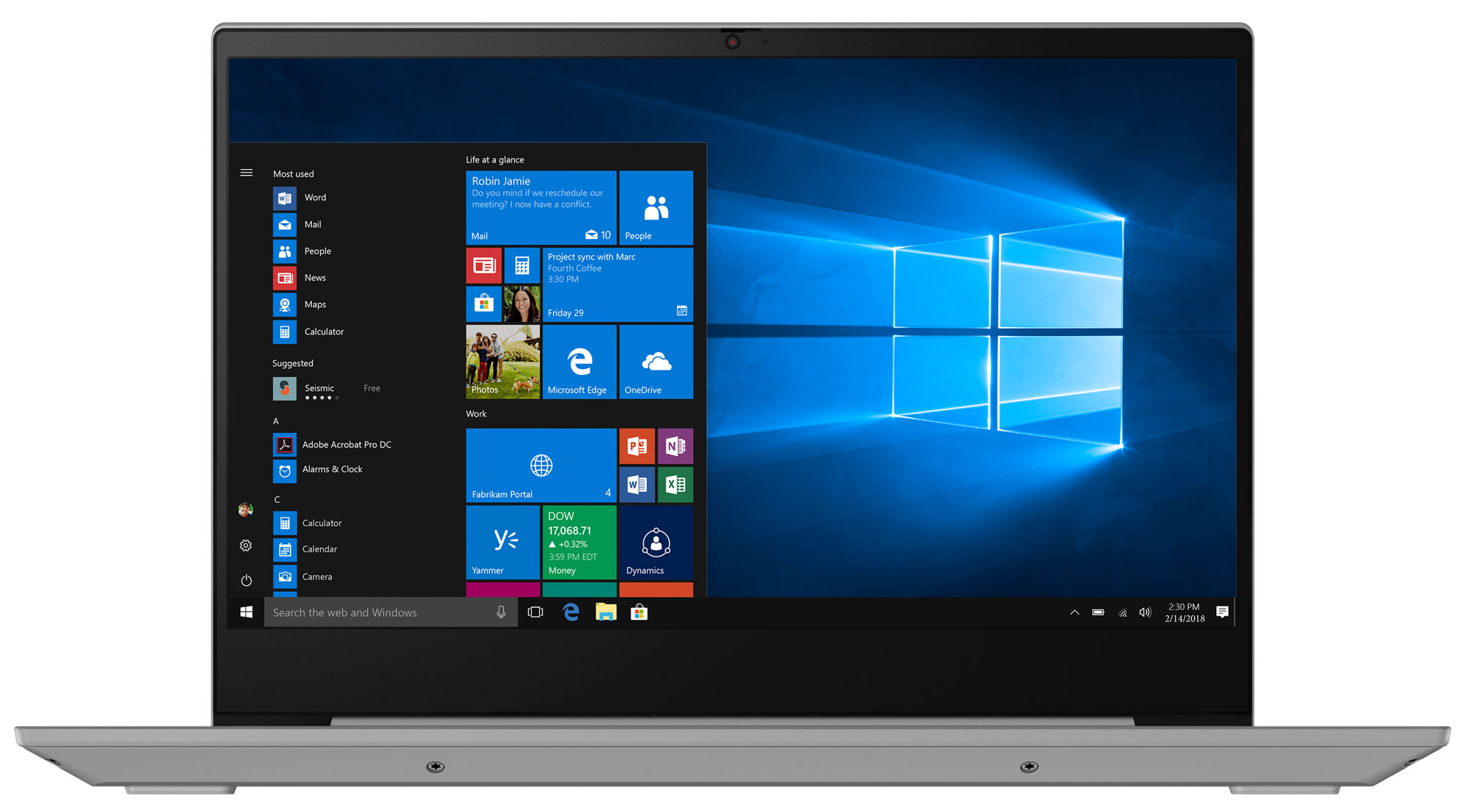The height and width of the screenshot is (812, 1465).
Task: Open volume control in tray
Action: pos(1145,612)
